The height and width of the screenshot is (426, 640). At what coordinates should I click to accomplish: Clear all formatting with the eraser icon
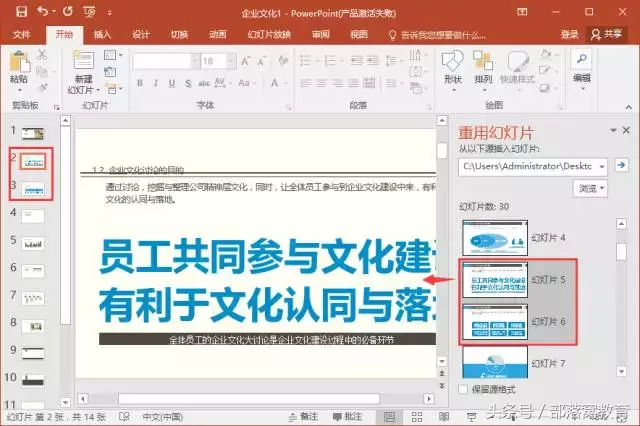[283, 61]
